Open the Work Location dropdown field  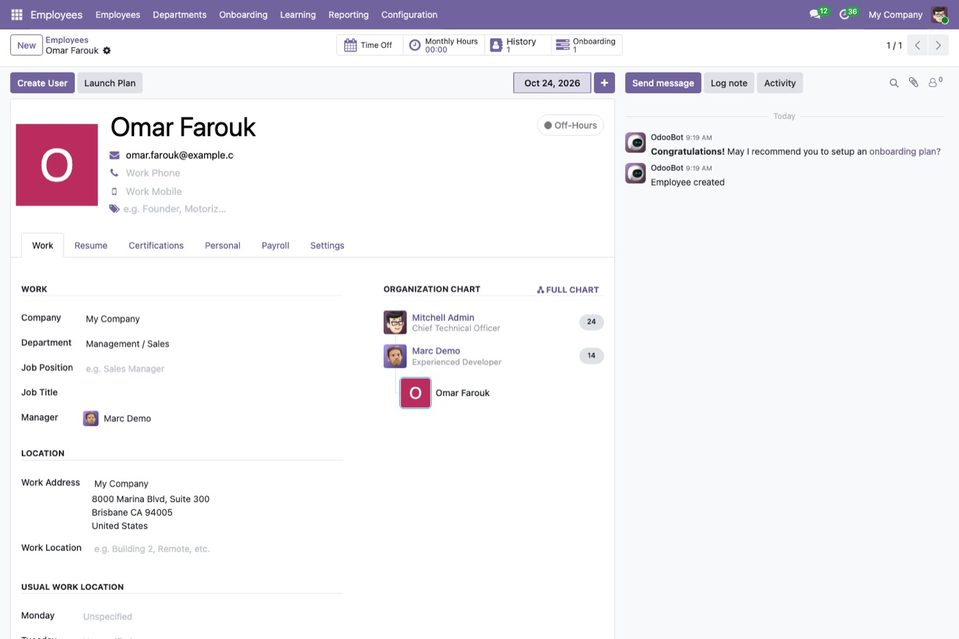pyautogui.click(x=217, y=549)
